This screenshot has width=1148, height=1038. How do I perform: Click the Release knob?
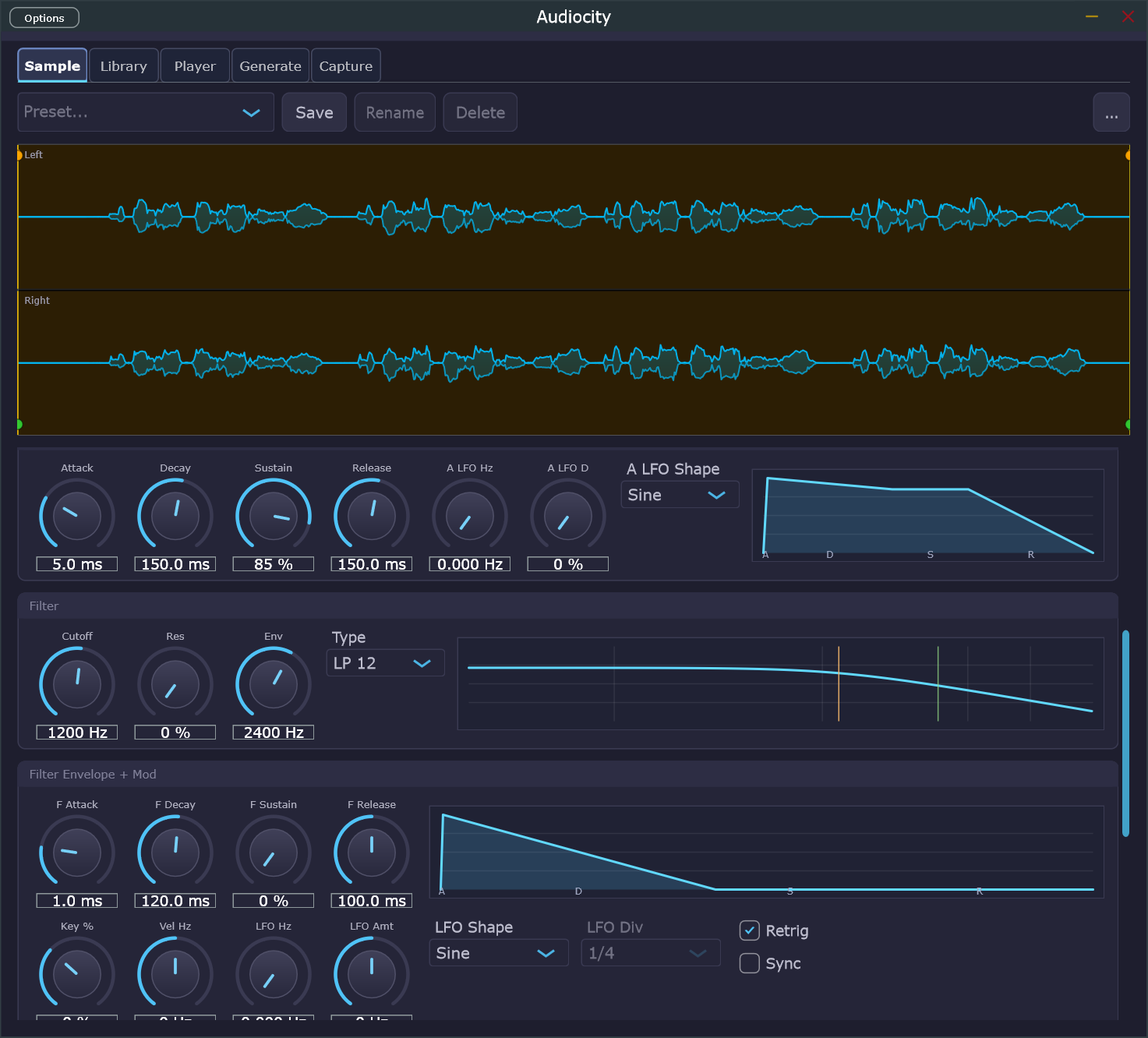point(372,516)
